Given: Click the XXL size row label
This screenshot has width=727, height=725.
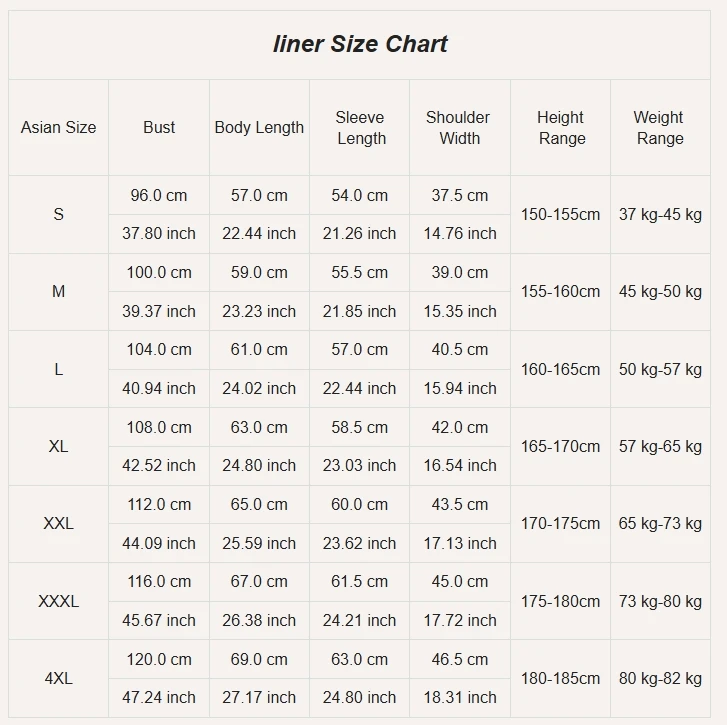Looking at the screenshot, I should tap(59, 523).
